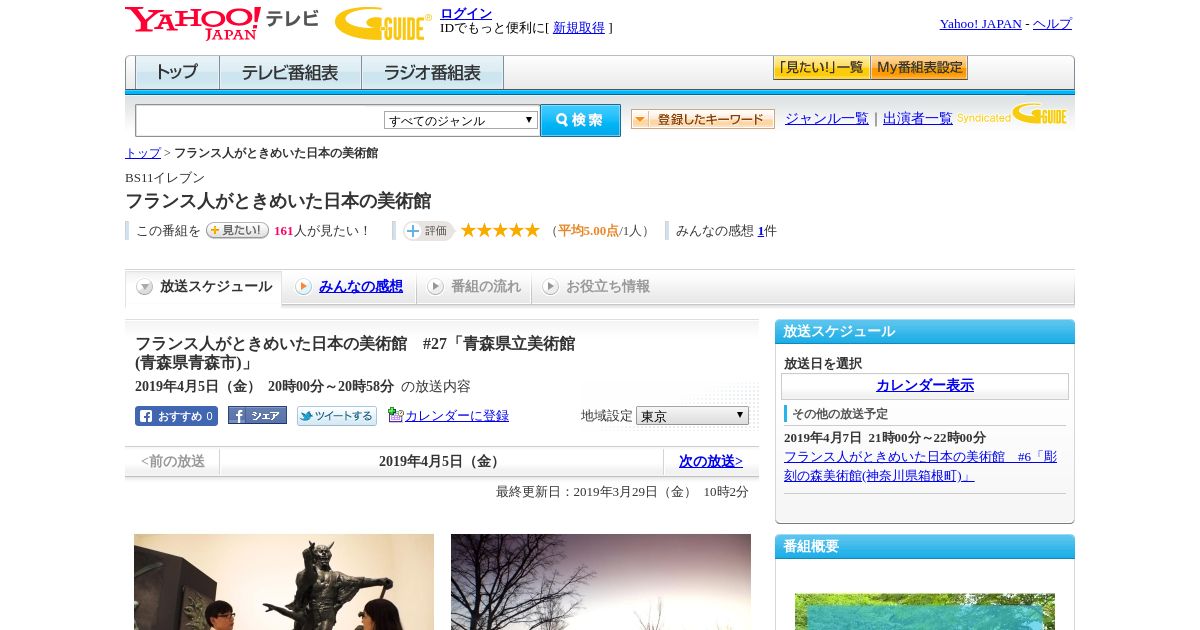The height and width of the screenshot is (630, 1200).
Task: Expand the 地域設定 東京 dropdown
Action: [x=692, y=416]
